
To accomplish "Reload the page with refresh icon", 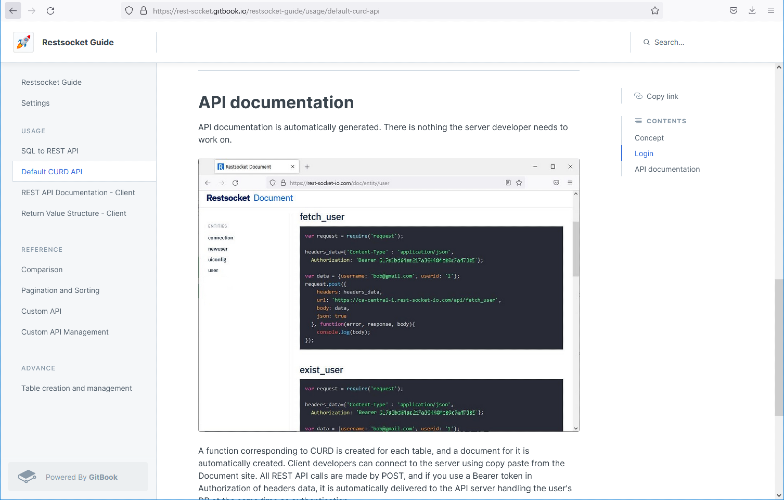I will (51, 10).
